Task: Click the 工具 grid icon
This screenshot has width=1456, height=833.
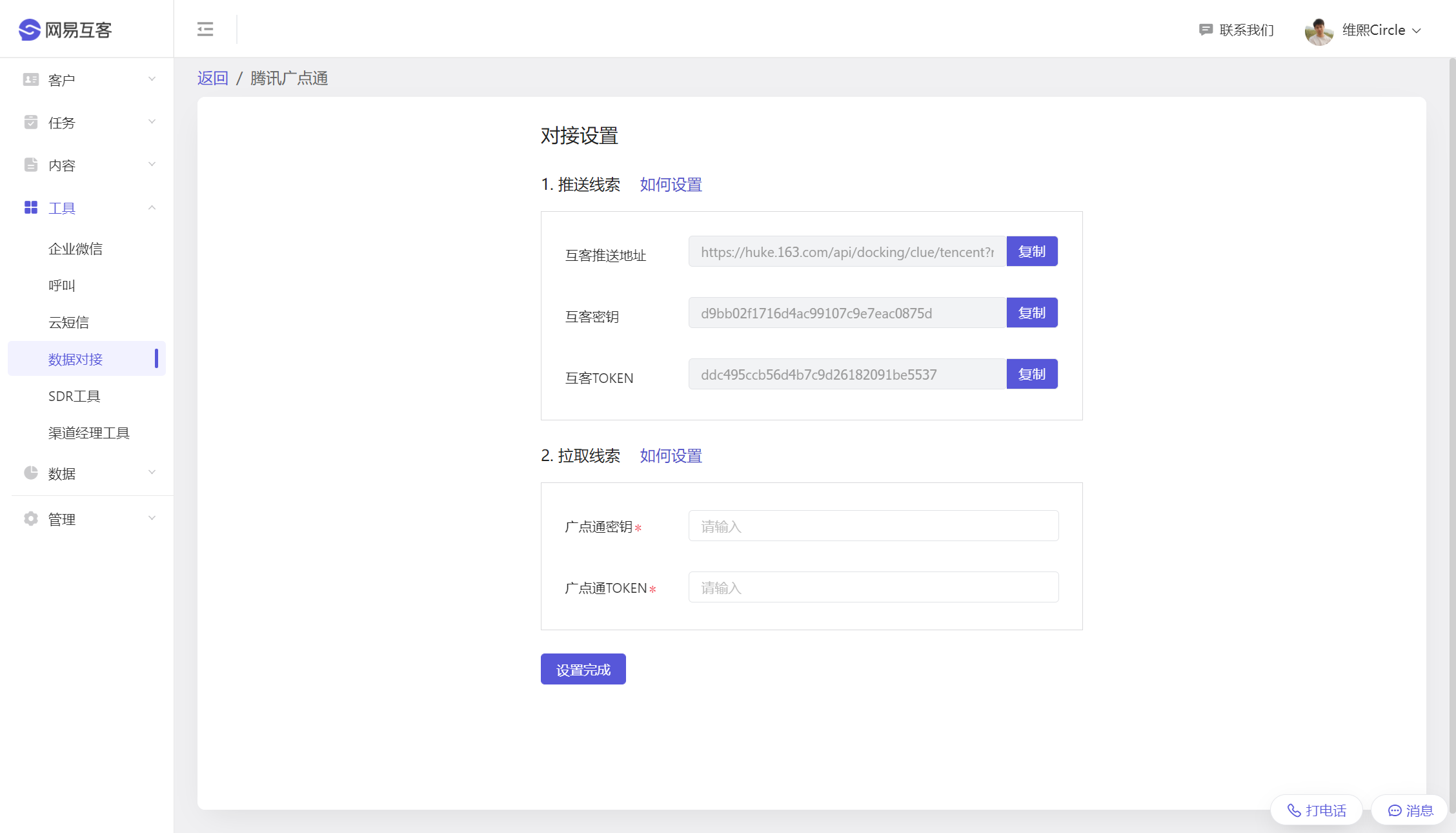Action: 30,207
